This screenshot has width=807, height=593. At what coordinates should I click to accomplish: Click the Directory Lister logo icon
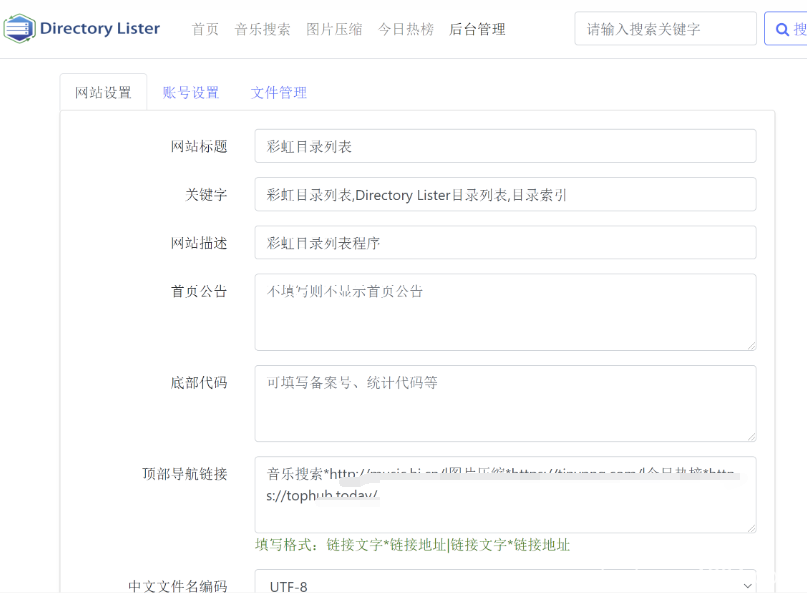(18, 29)
